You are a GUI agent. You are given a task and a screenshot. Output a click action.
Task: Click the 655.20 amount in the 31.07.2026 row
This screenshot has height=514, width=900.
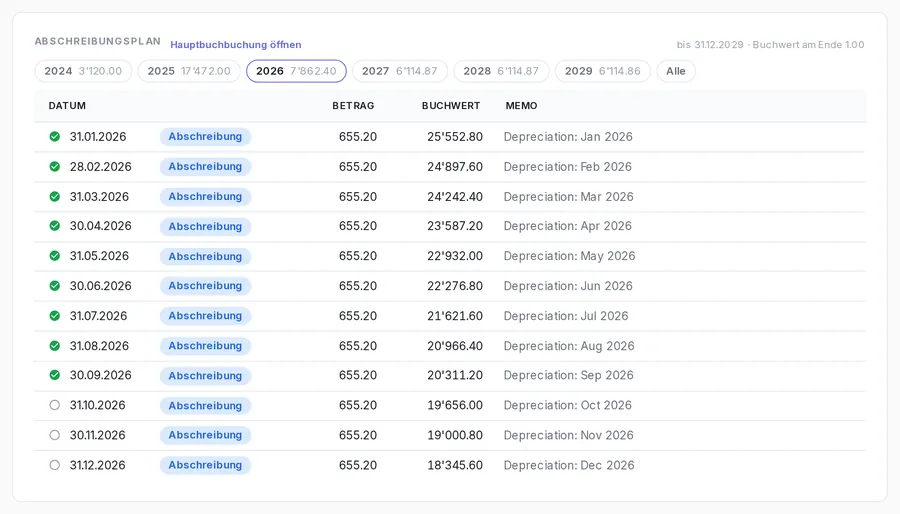pos(358,316)
